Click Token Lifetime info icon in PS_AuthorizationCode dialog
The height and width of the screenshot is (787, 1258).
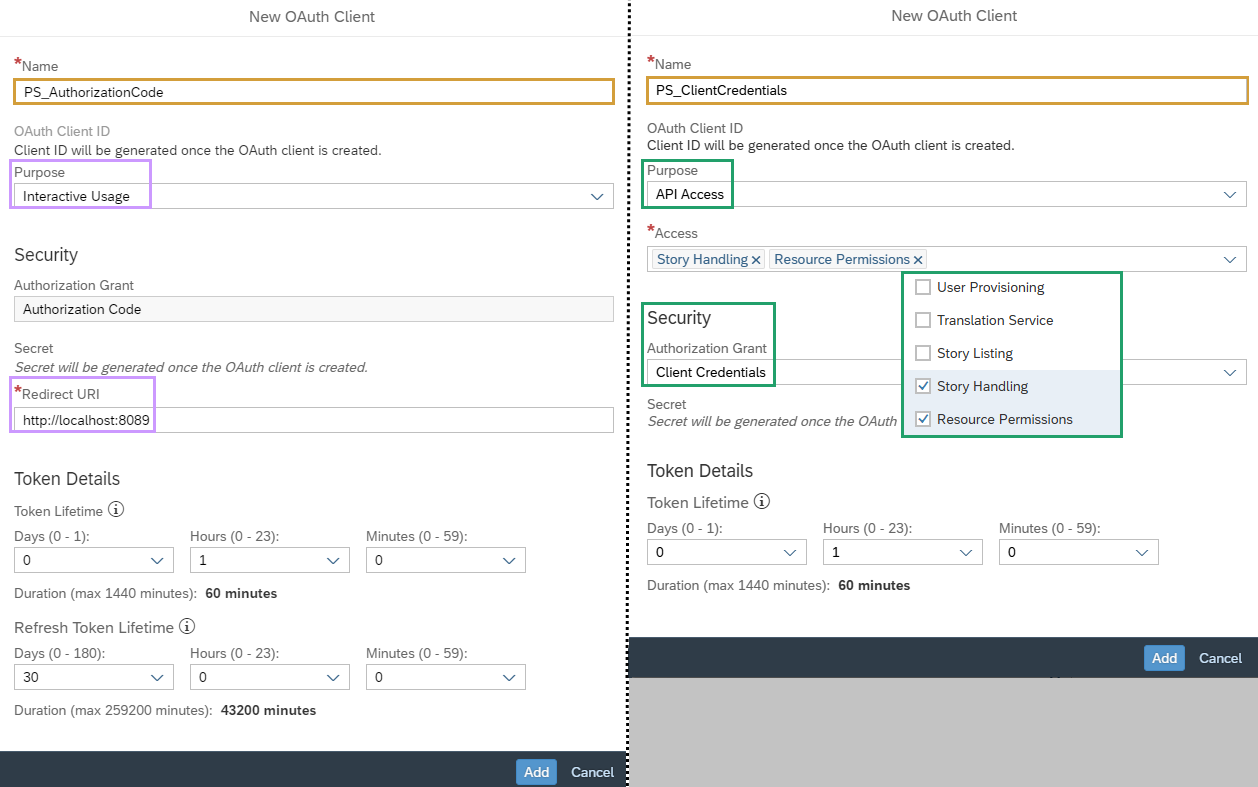[x=116, y=510]
